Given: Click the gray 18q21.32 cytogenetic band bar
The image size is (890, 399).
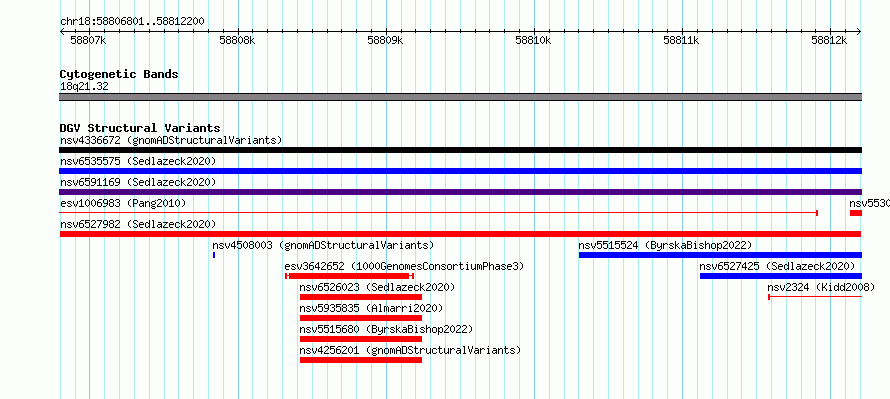Looking at the screenshot, I should (460, 97).
